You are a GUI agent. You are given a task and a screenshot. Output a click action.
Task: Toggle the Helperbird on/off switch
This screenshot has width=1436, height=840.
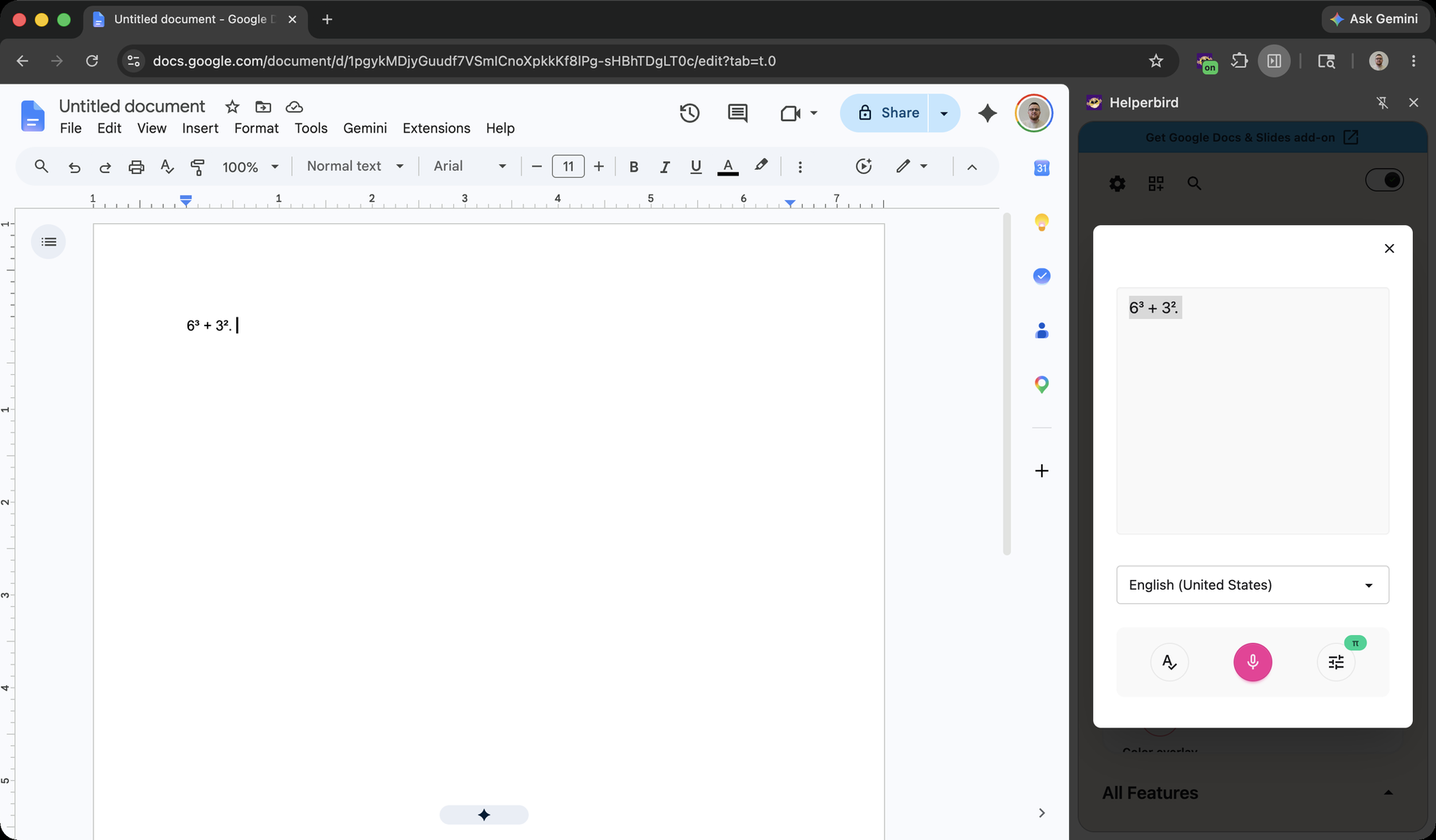[1384, 180]
